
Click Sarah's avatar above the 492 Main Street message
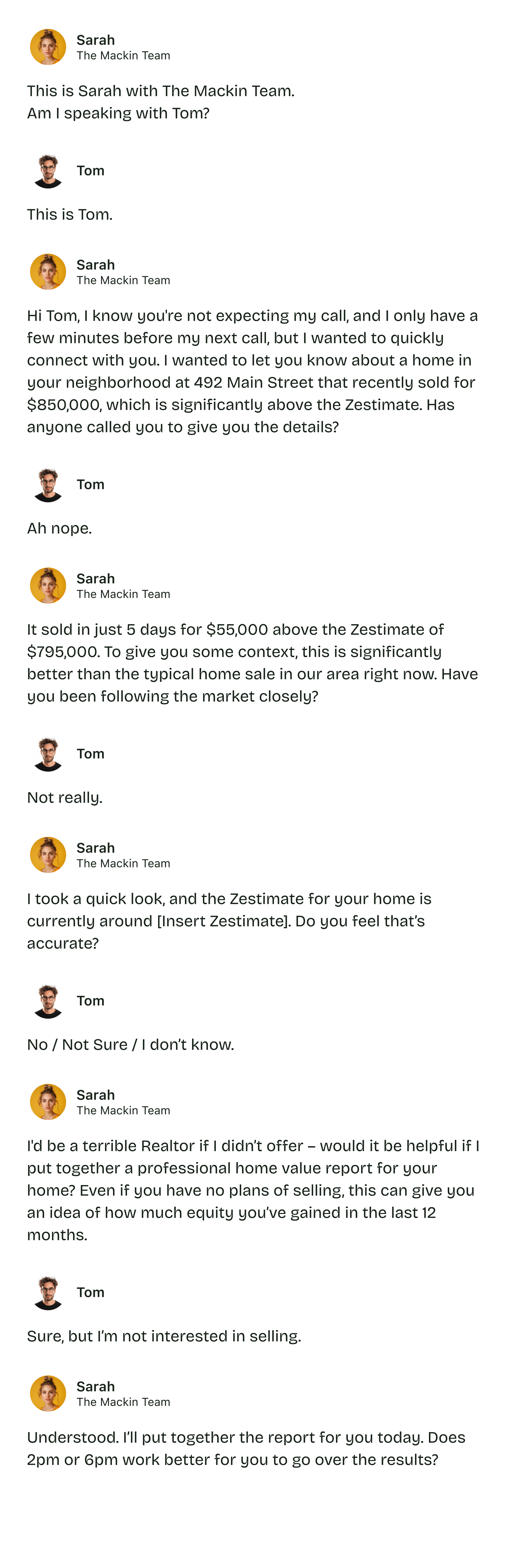pyautogui.click(x=48, y=271)
